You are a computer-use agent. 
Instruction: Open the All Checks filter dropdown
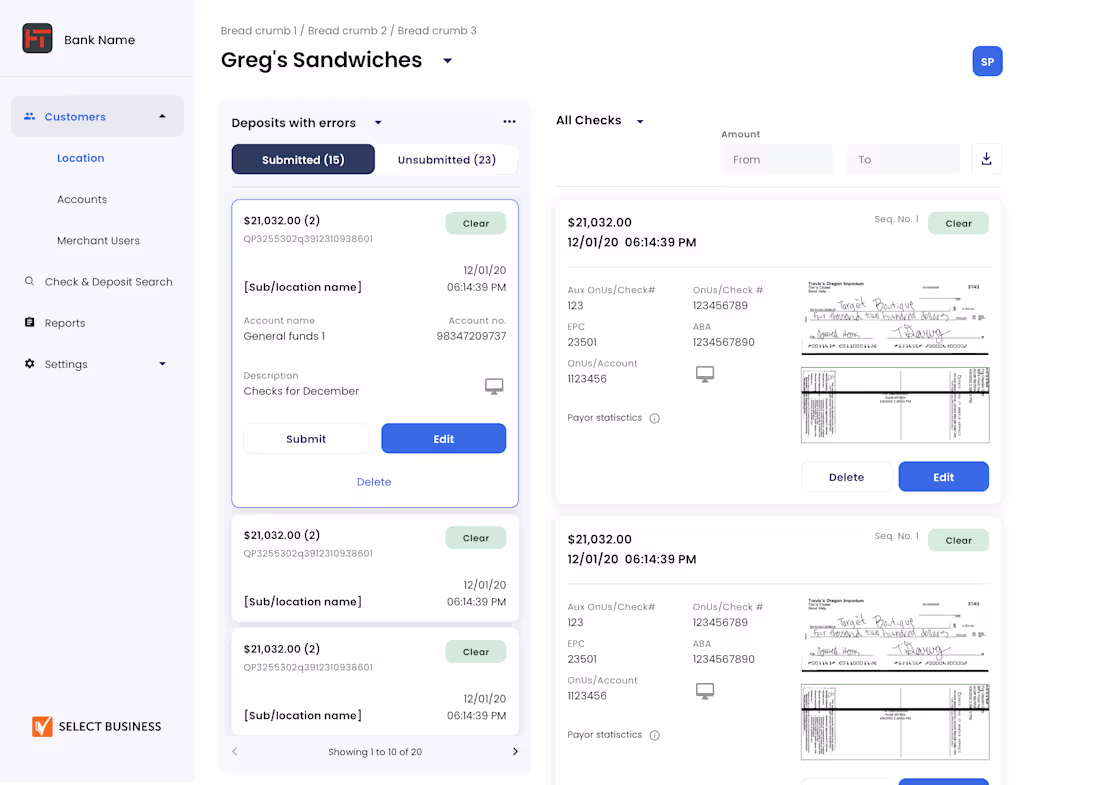tap(640, 121)
